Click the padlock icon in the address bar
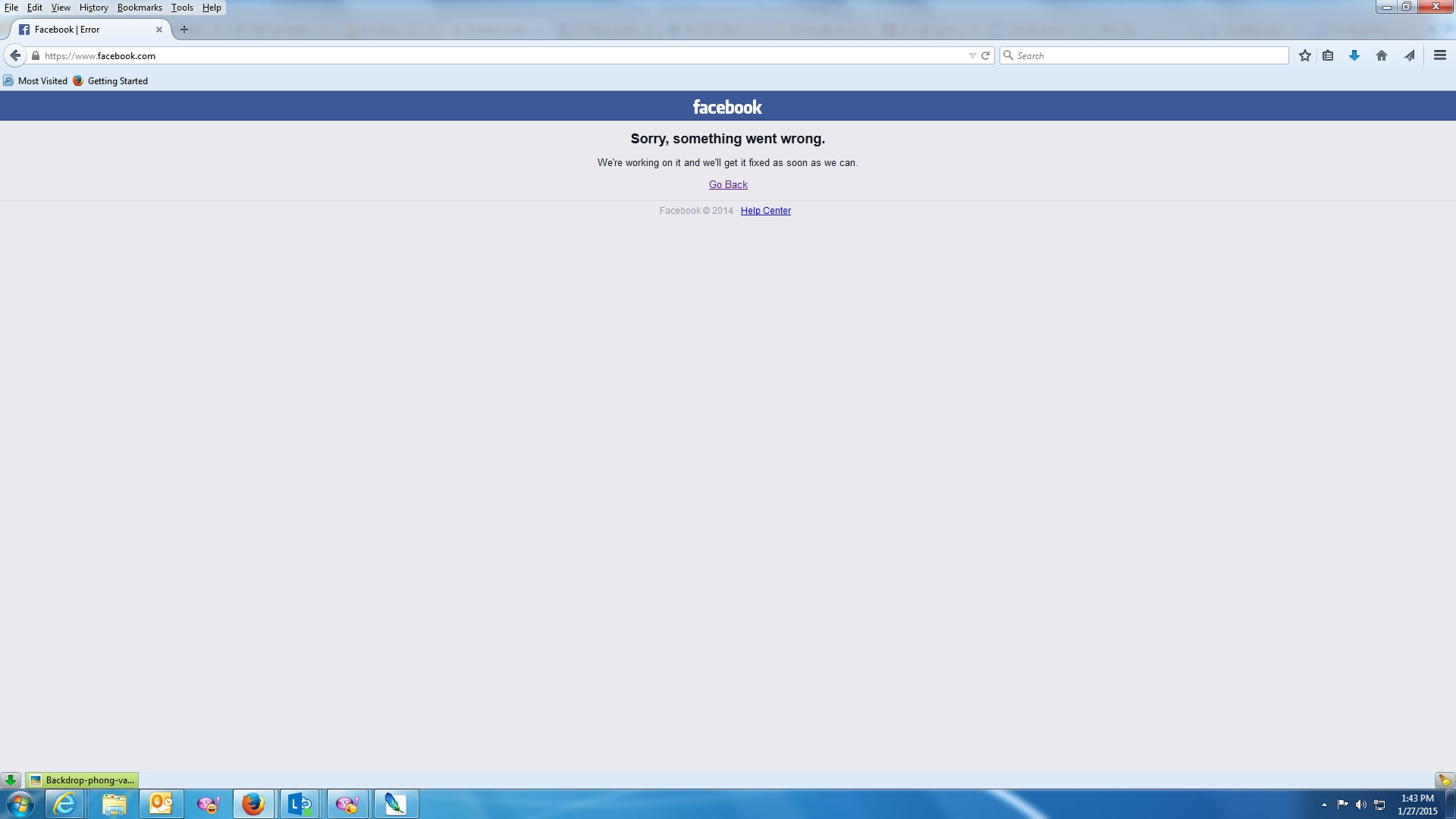 35,55
